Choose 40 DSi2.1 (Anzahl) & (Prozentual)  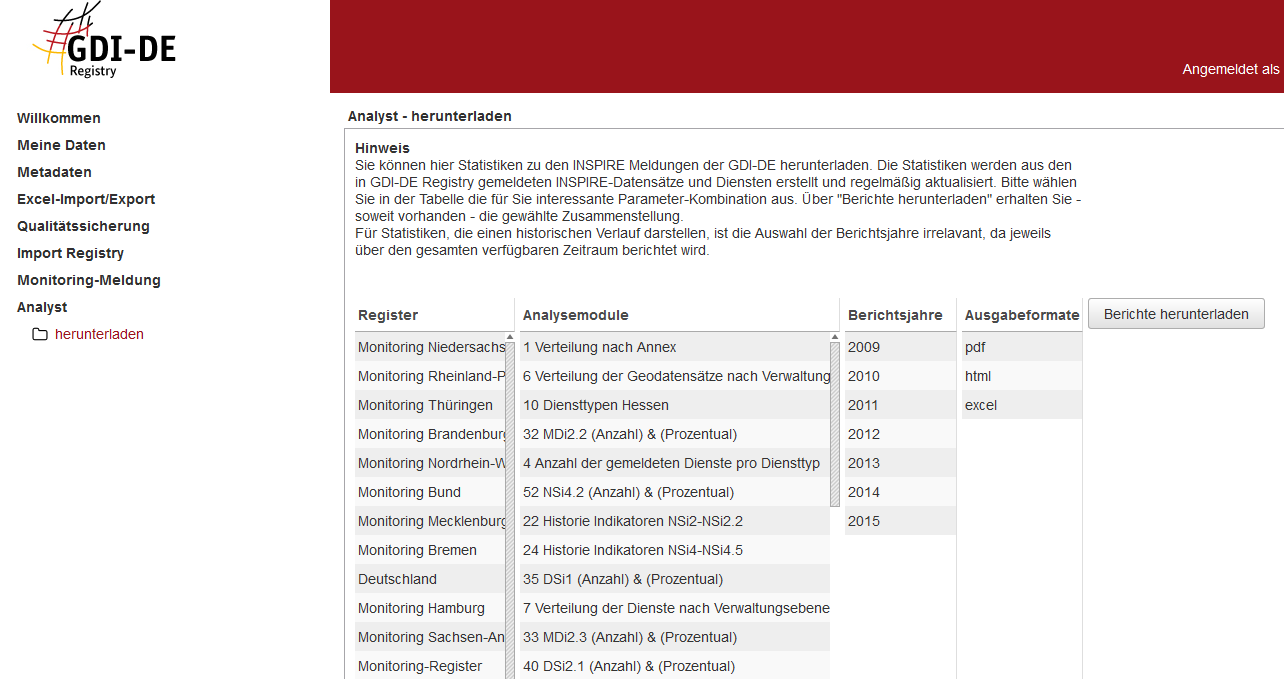[x=675, y=666]
